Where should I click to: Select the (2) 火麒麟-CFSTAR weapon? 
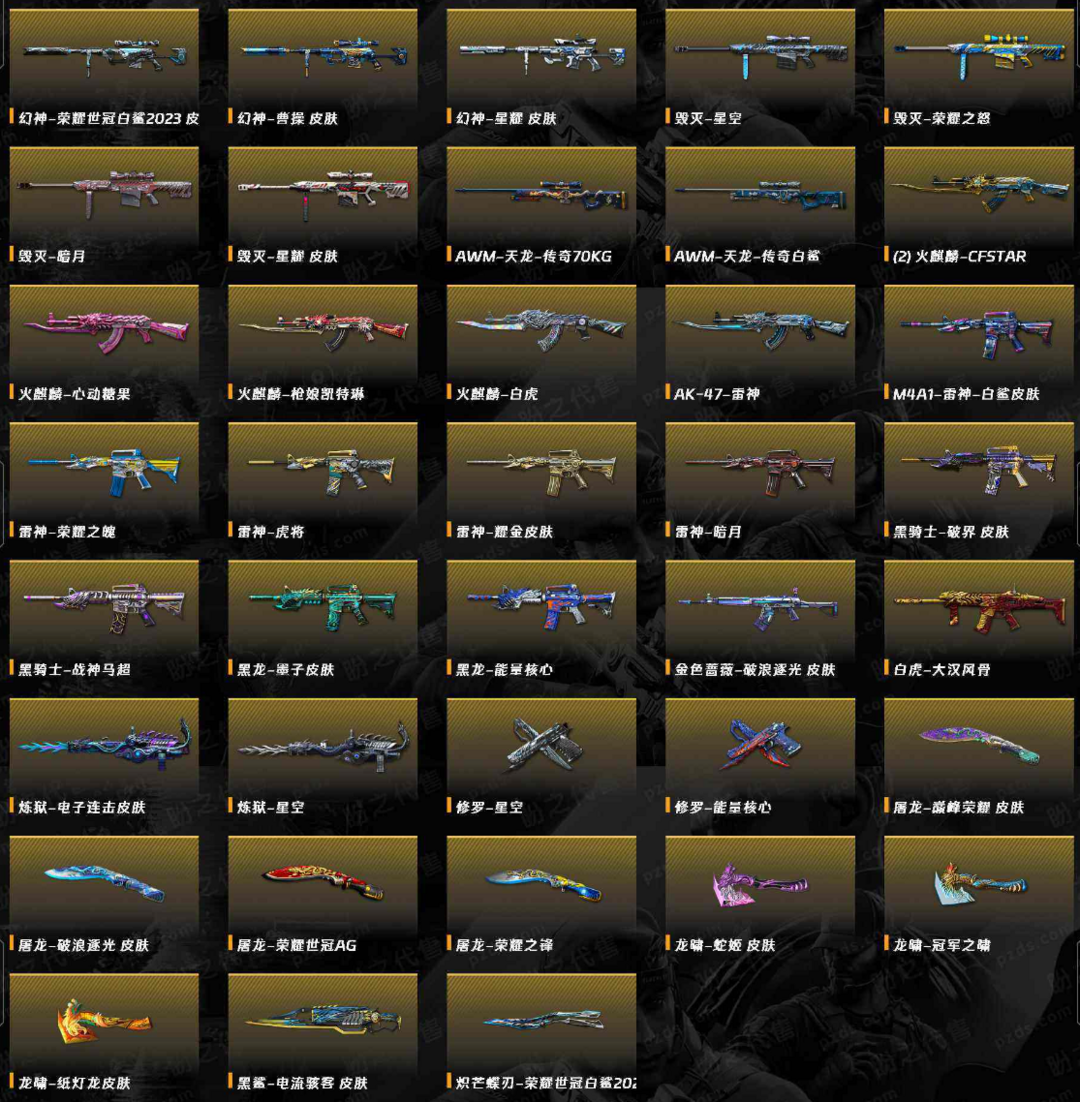pos(978,206)
